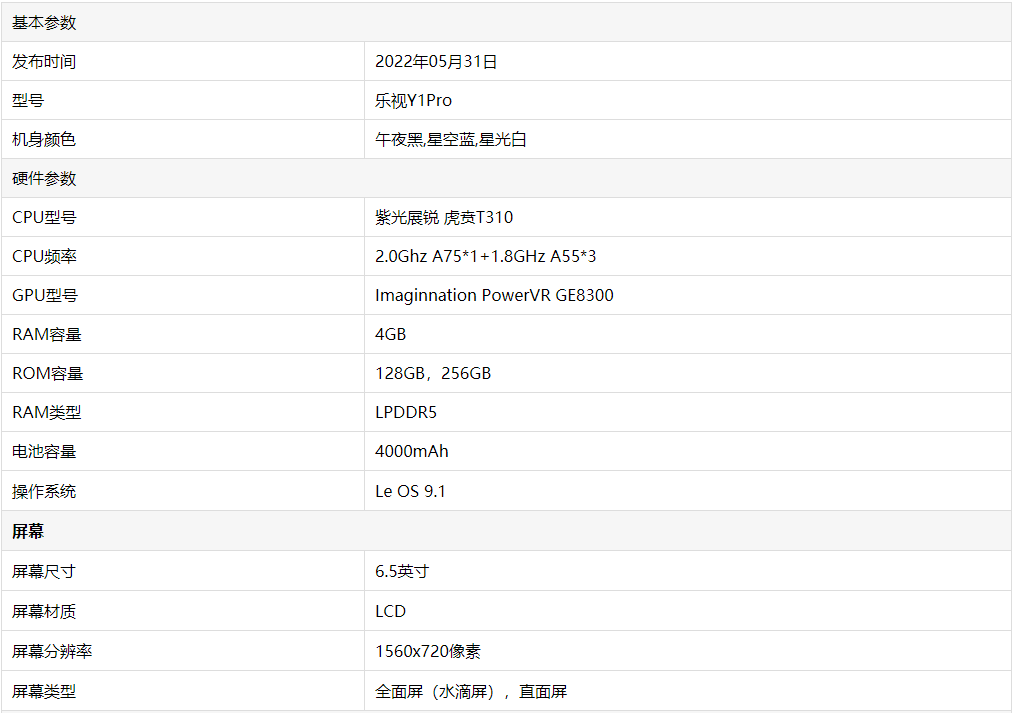Select the 屏幕材质 label cell
Image resolution: width=1013 pixels, height=713 pixels.
[183, 611]
